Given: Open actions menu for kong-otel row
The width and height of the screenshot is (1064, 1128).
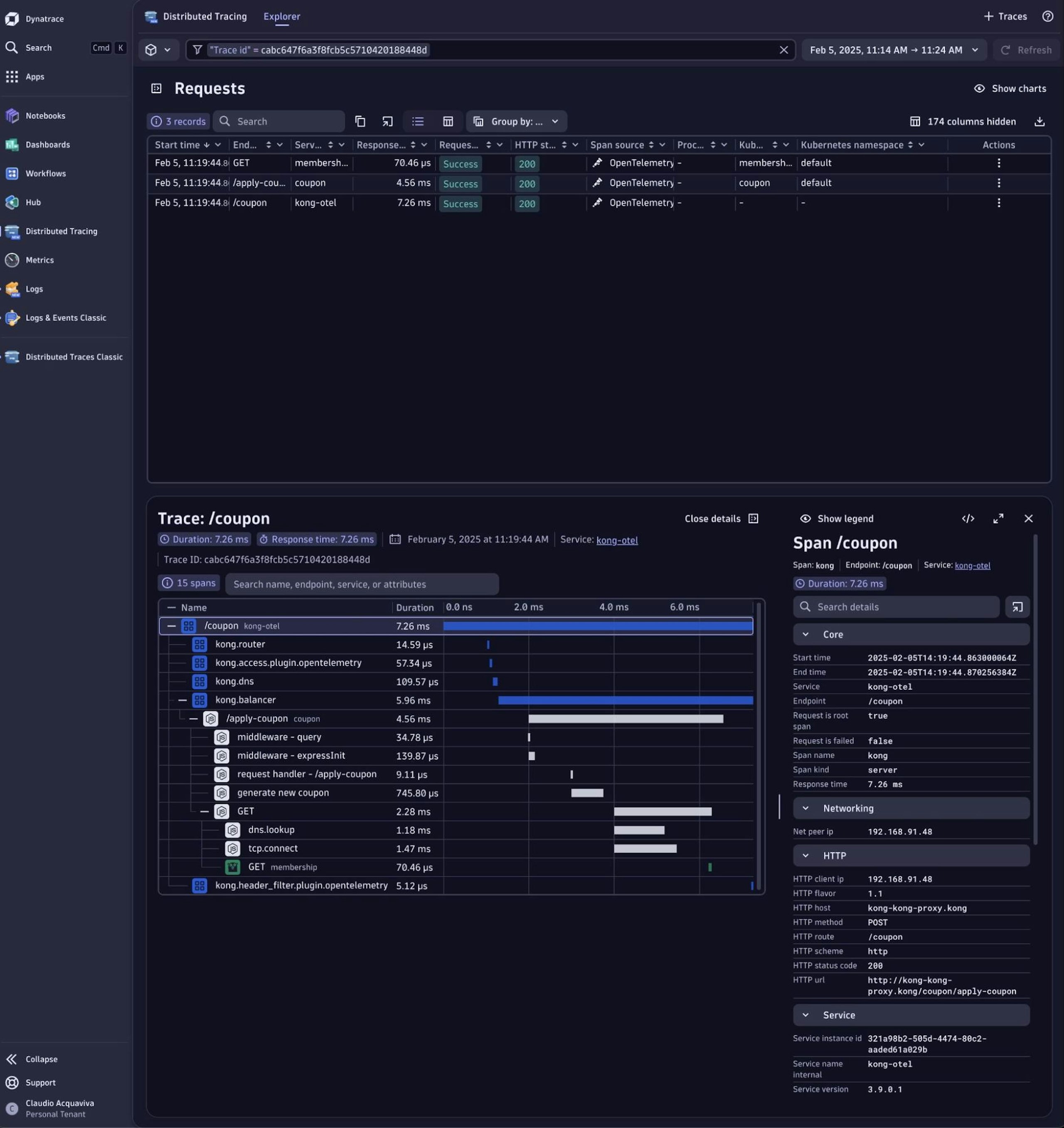Looking at the screenshot, I should tap(998, 203).
